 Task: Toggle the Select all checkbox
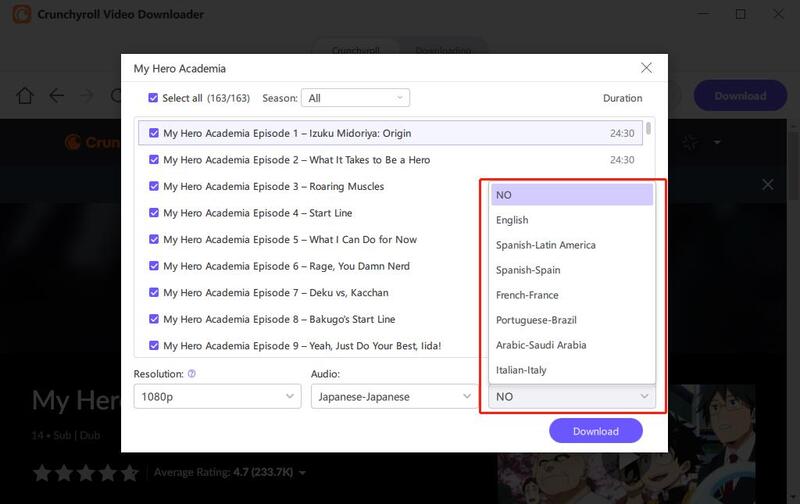[153, 97]
